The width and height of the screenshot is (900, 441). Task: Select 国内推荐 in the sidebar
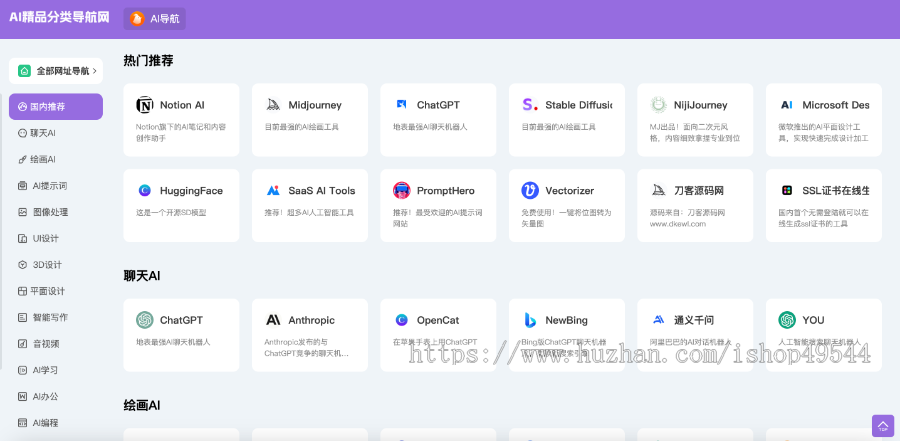[56, 107]
